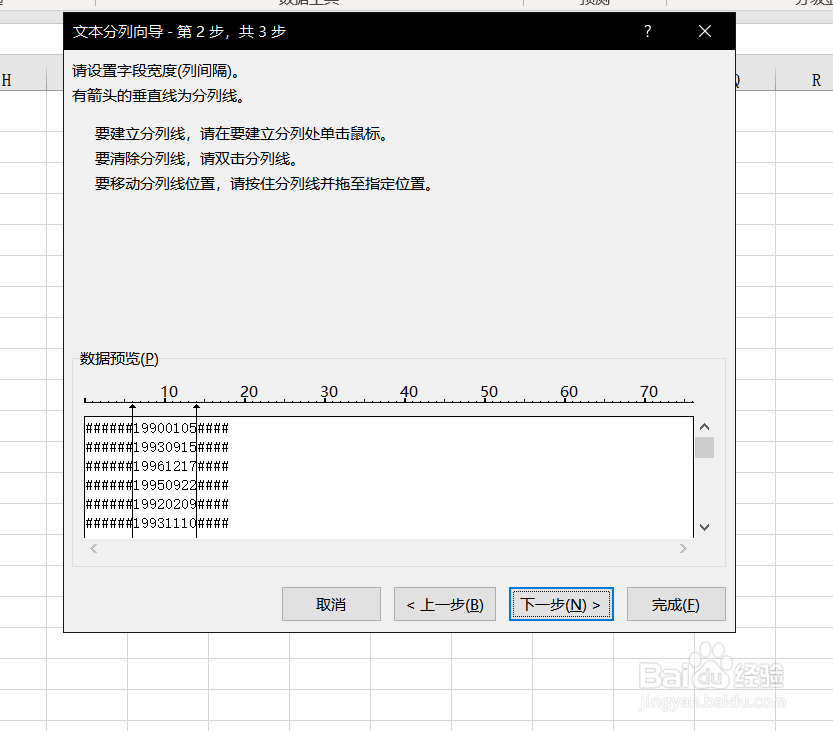Click preview row containing 19920209

click(157, 504)
